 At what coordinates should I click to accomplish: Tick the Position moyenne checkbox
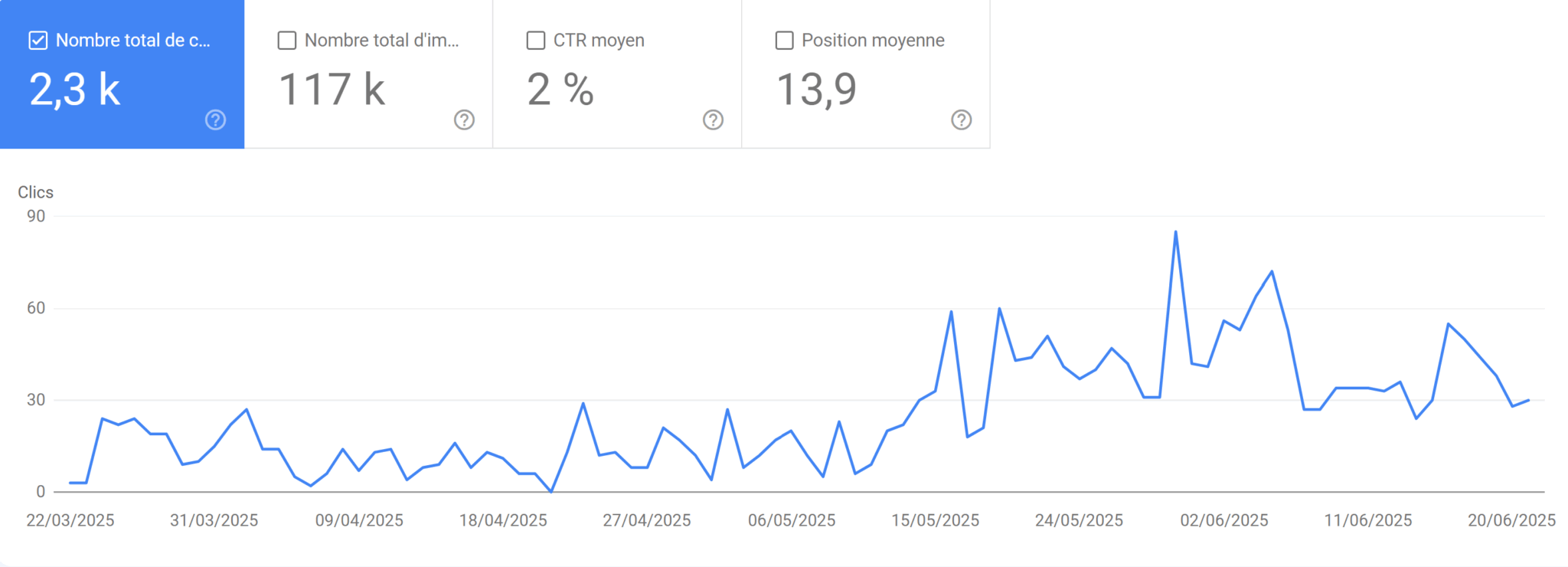[x=784, y=41]
